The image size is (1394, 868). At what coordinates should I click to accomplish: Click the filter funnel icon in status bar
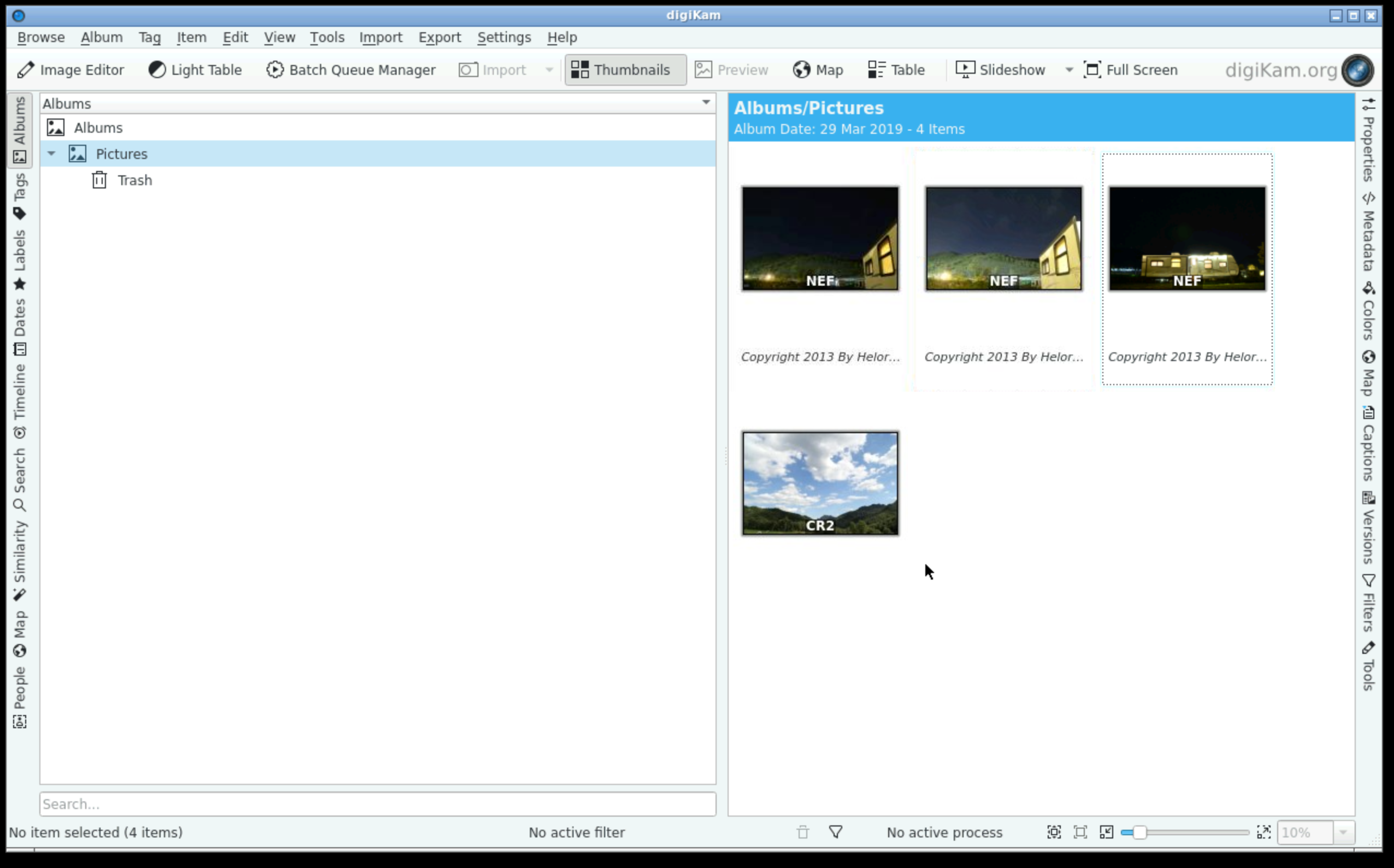[836, 832]
